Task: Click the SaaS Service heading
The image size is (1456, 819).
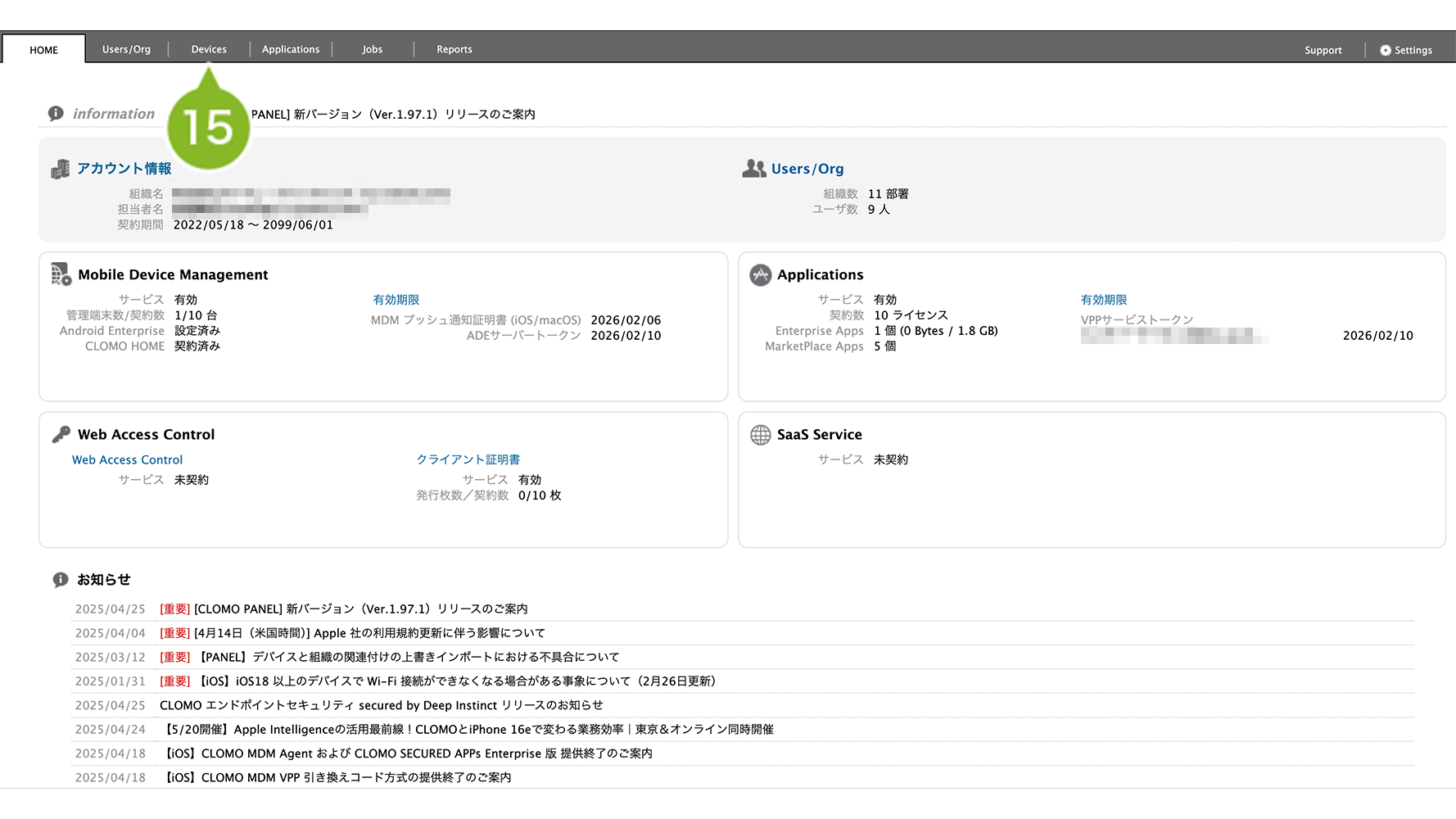Action: point(819,434)
